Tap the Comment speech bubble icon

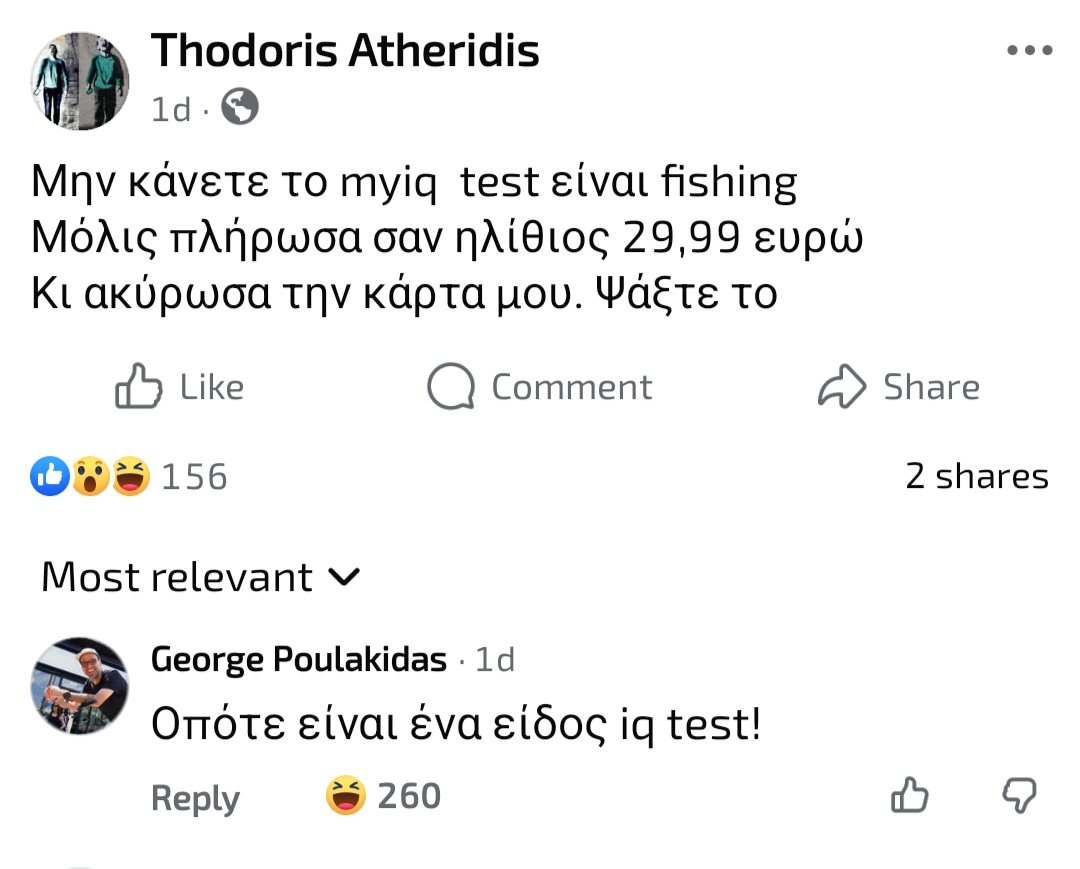[x=450, y=387]
